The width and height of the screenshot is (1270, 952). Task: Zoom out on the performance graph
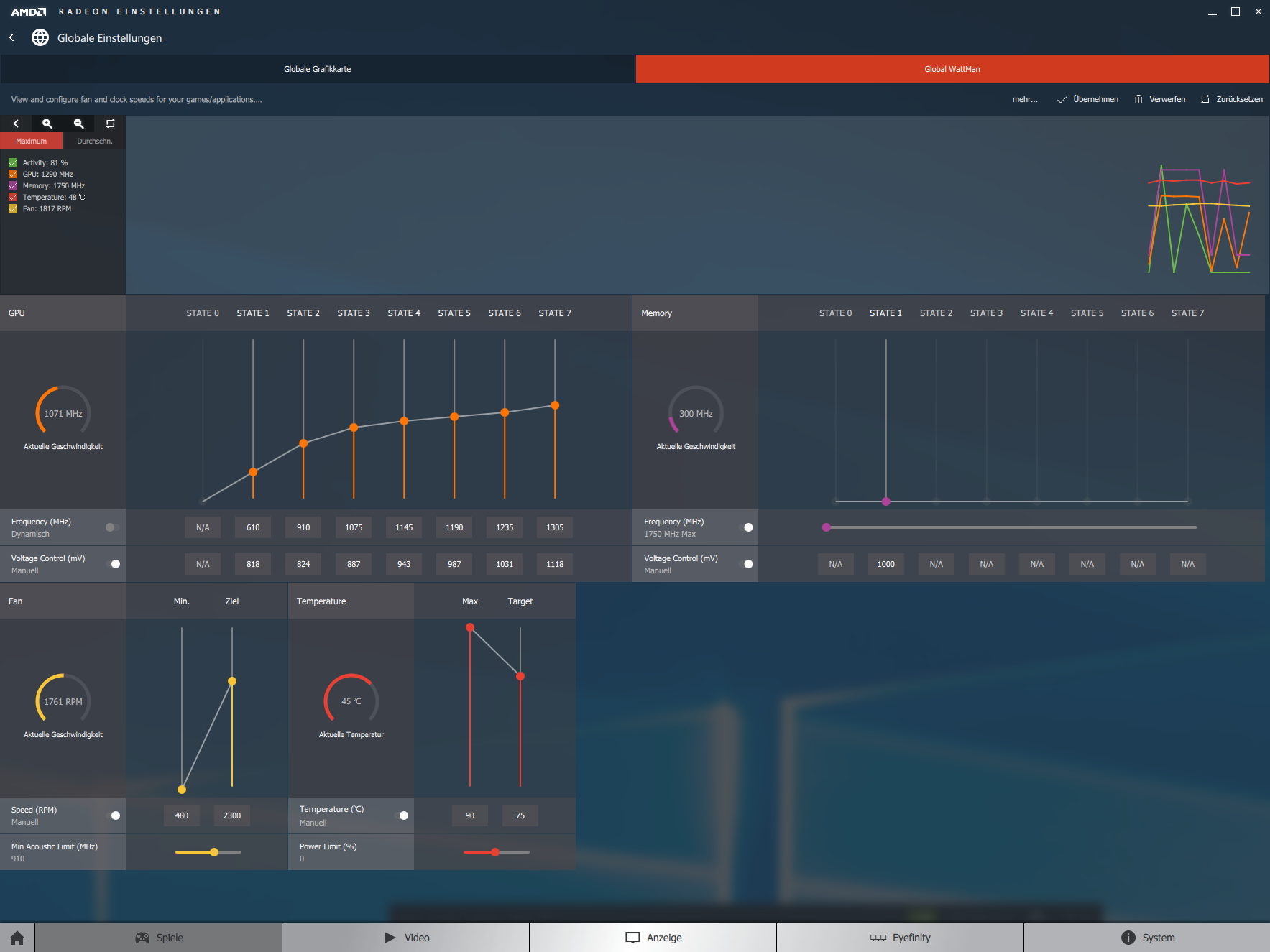tap(79, 124)
